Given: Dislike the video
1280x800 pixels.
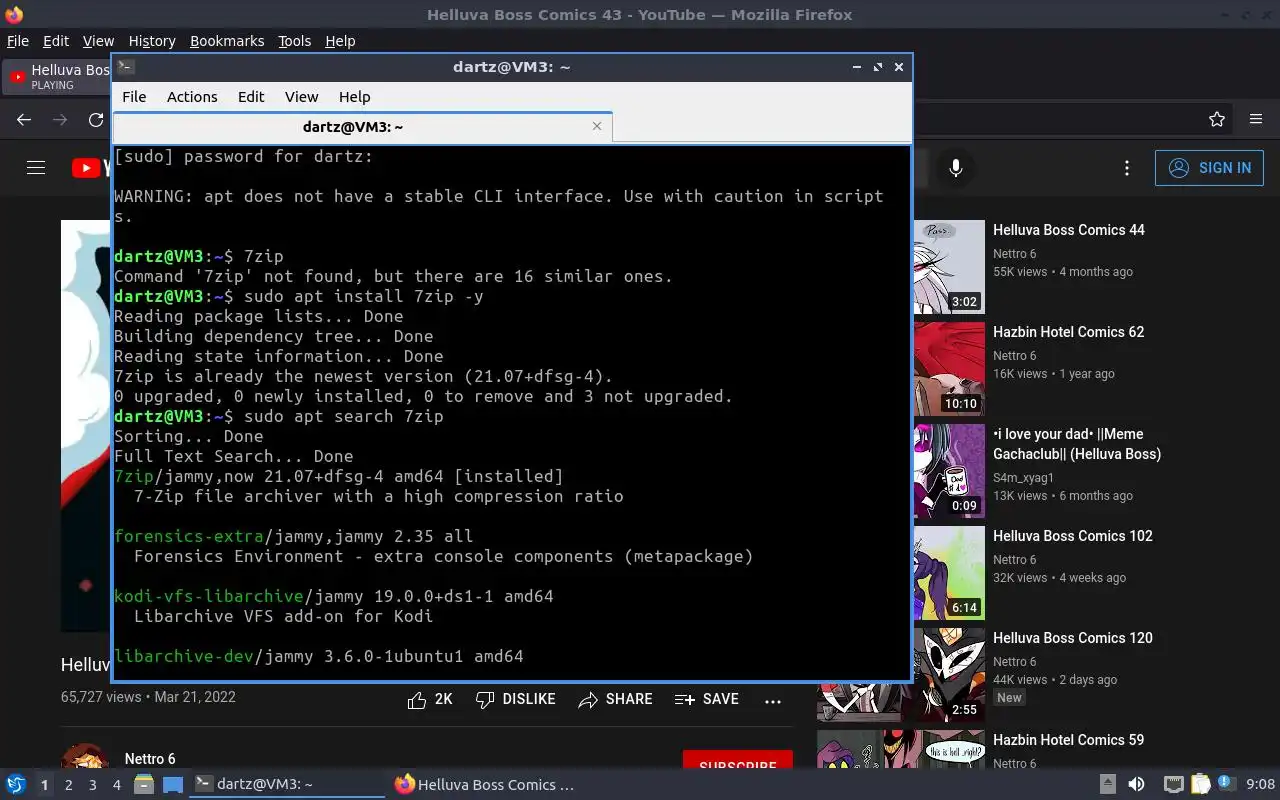Looking at the screenshot, I should 515,700.
